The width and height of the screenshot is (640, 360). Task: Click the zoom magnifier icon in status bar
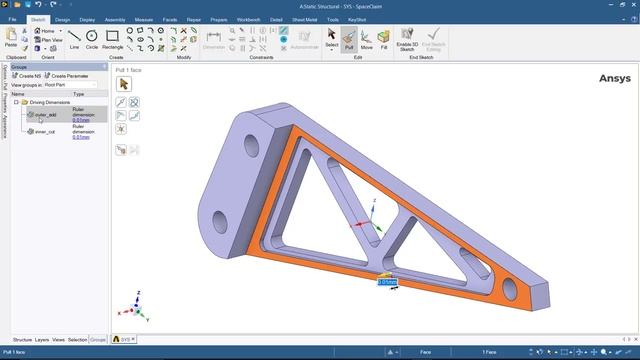coord(603,352)
